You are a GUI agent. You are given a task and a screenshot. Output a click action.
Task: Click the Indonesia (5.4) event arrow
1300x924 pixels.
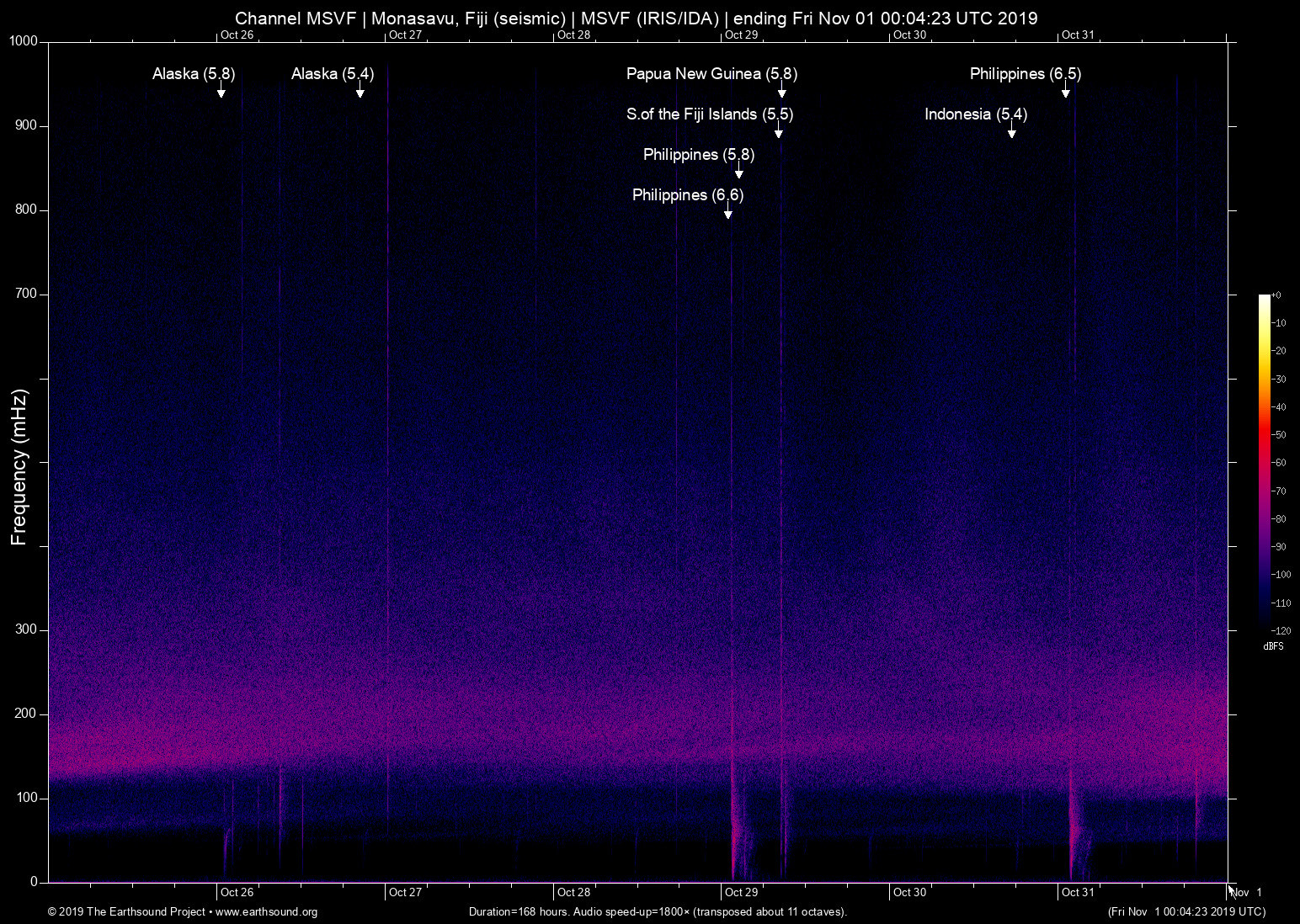[x=1012, y=133]
